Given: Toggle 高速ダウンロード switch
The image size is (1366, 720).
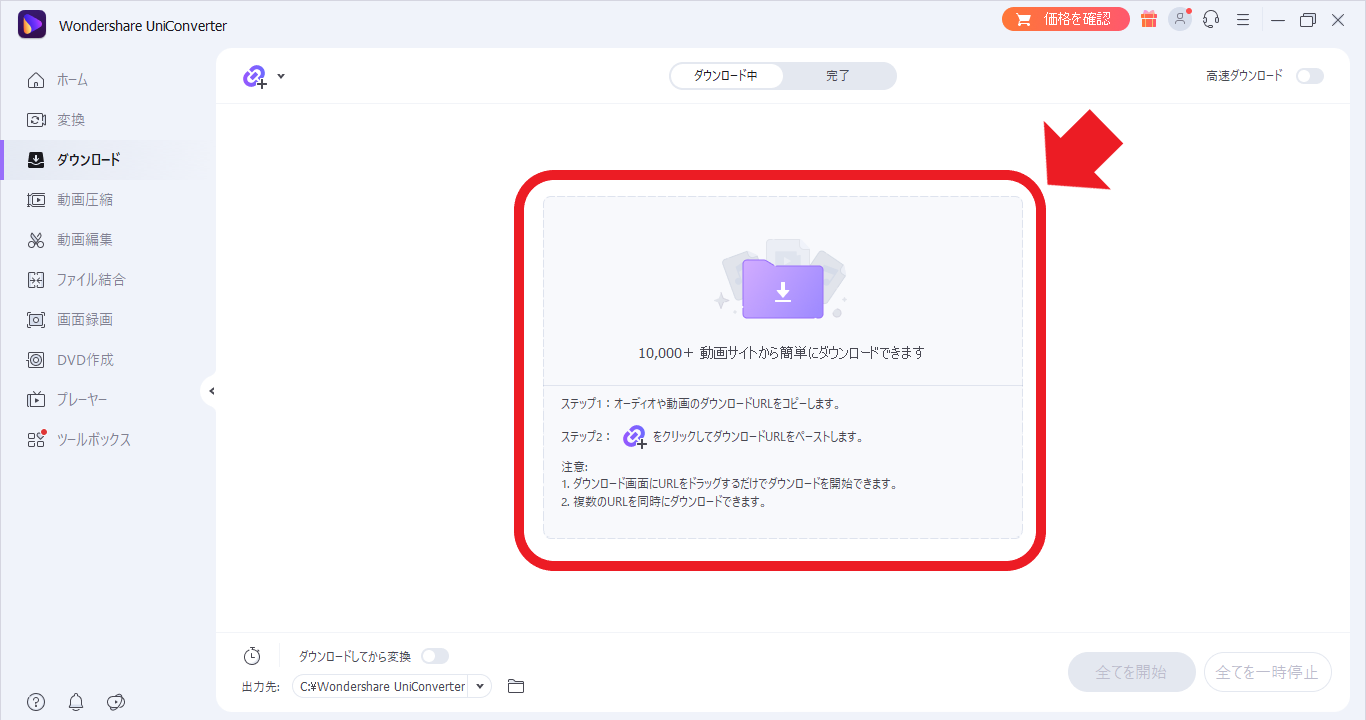Looking at the screenshot, I should [1309, 76].
